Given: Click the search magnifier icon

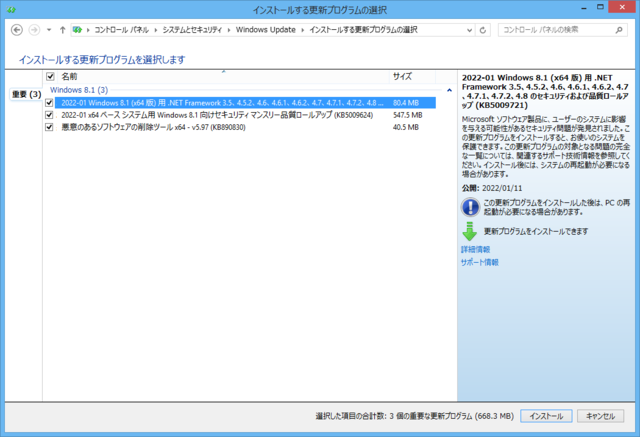Looking at the screenshot, I should pos(619,30).
